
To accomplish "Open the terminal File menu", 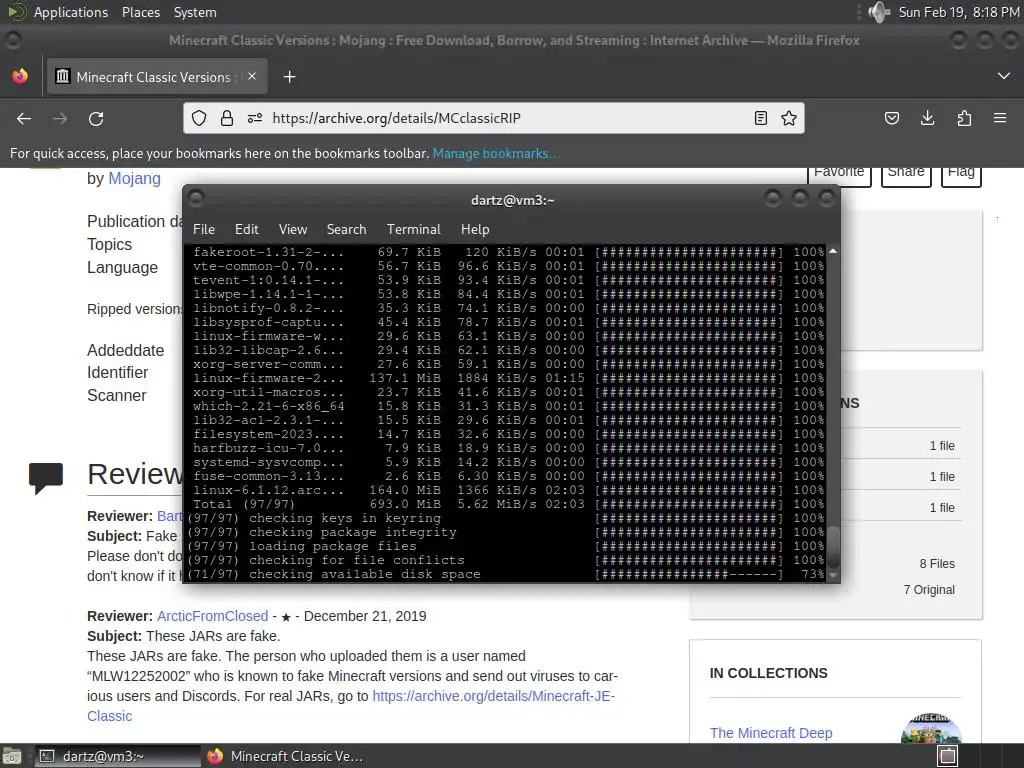I will point(204,229).
